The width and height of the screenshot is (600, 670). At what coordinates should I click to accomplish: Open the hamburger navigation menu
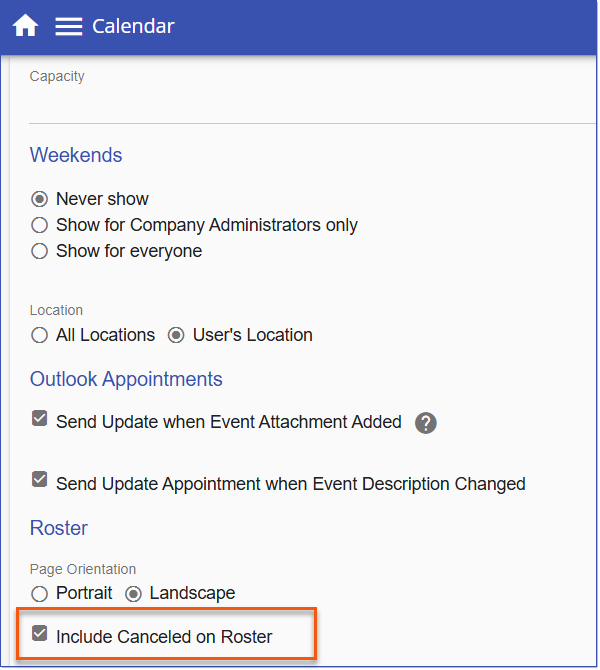(68, 26)
